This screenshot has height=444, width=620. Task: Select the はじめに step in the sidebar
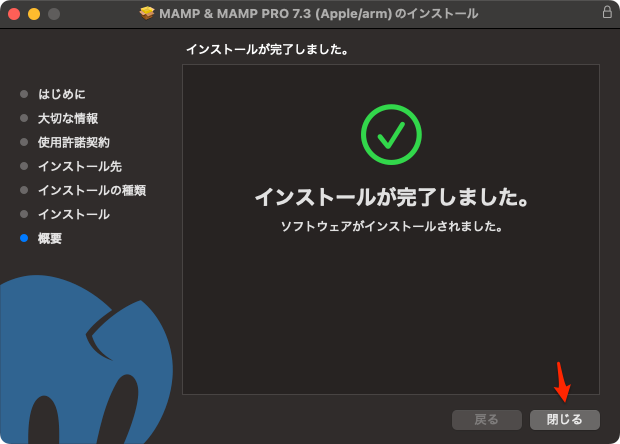coord(61,94)
